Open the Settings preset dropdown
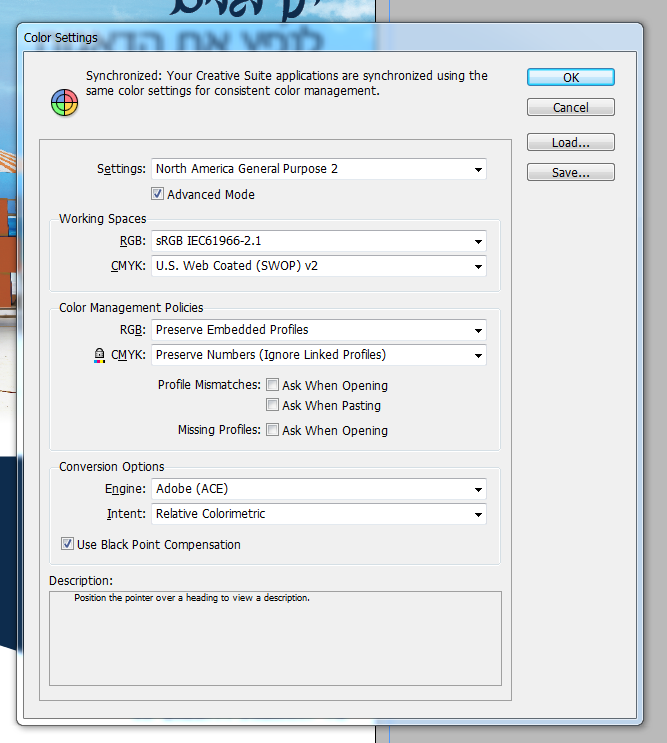This screenshot has height=743, width=667. (x=319, y=169)
